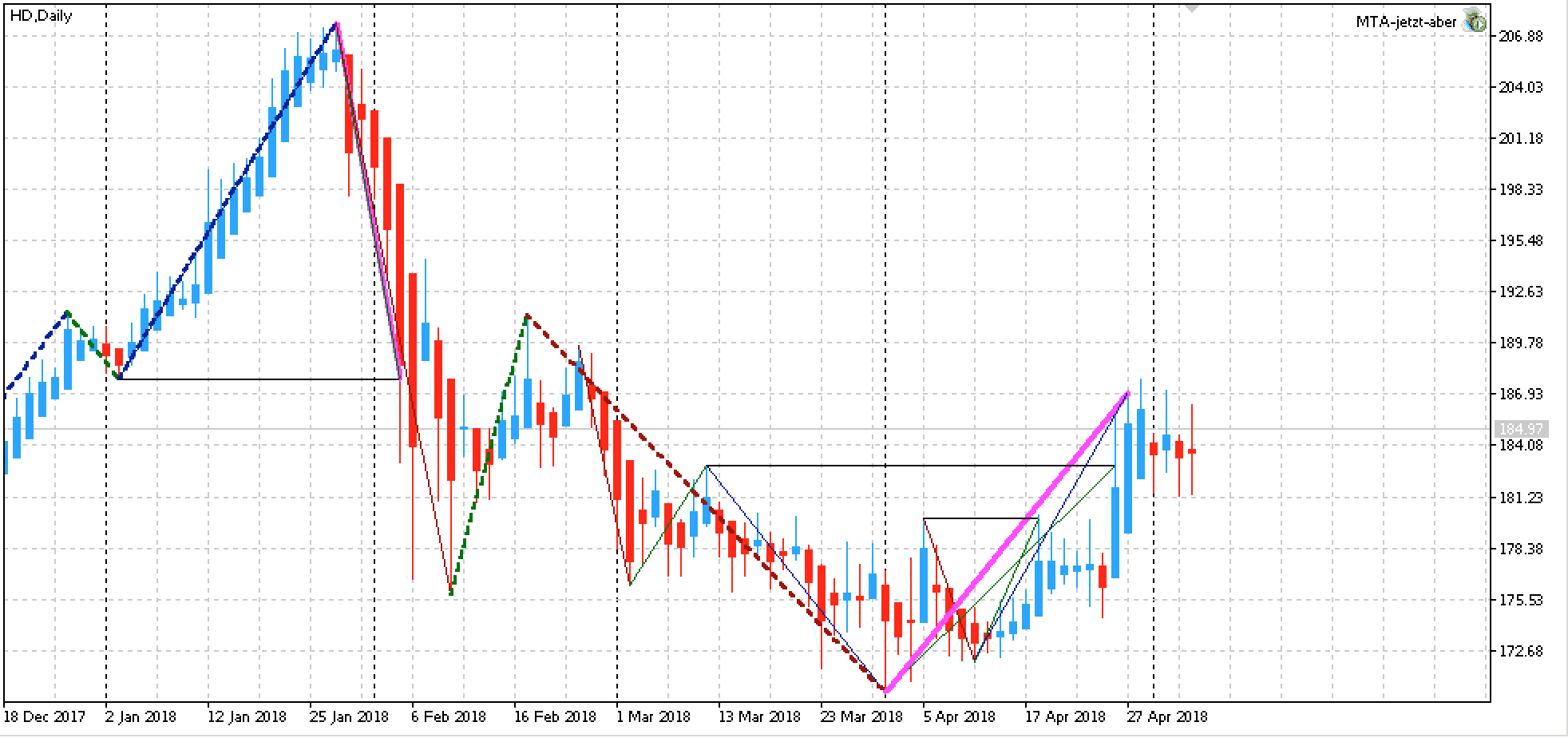Click the 25 Jan 2018 date label
Image resolution: width=1568 pixels, height=738 pixels.
click(347, 716)
